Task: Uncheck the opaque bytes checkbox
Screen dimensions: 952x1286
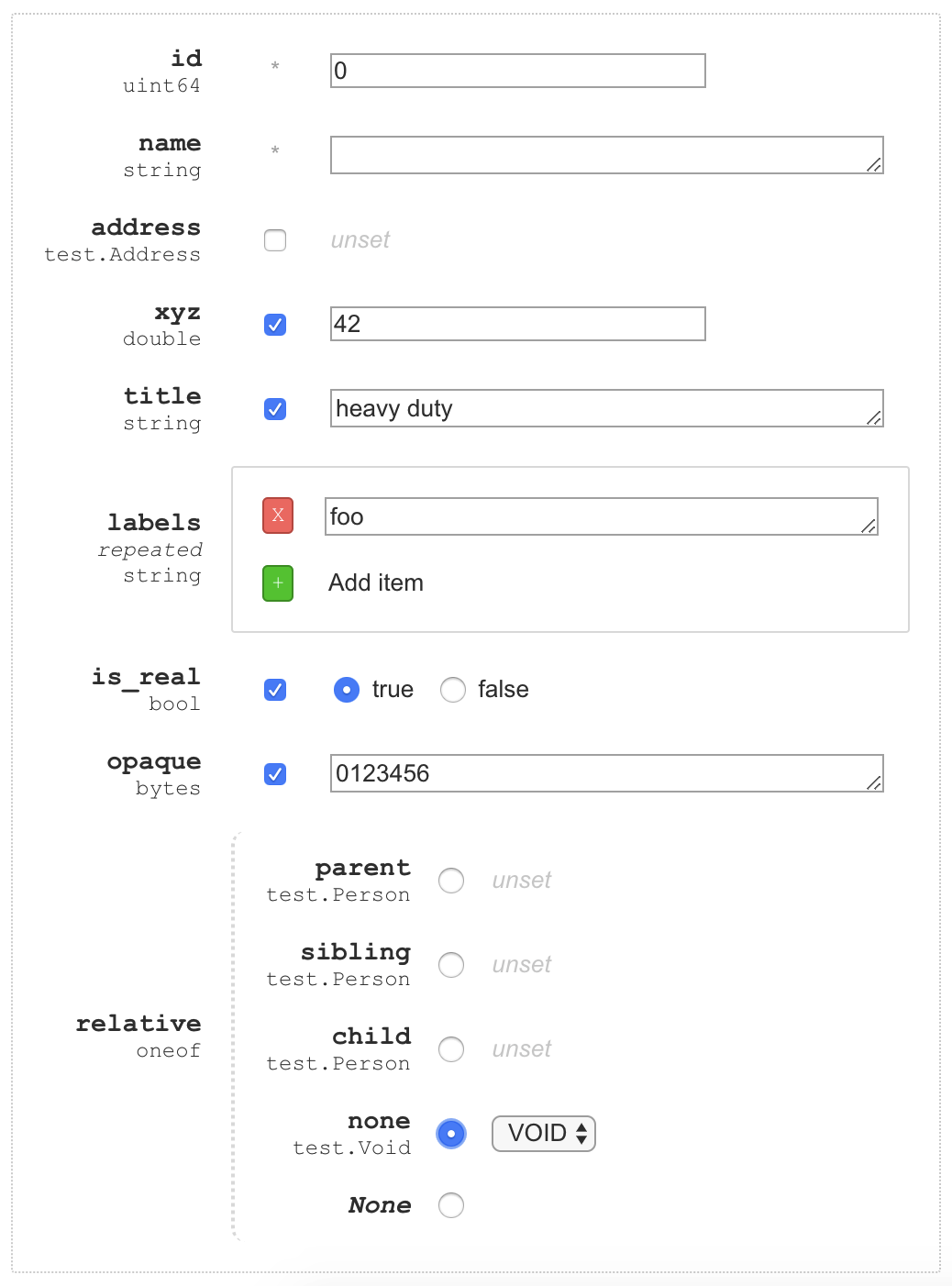Action: tap(275, 774)
